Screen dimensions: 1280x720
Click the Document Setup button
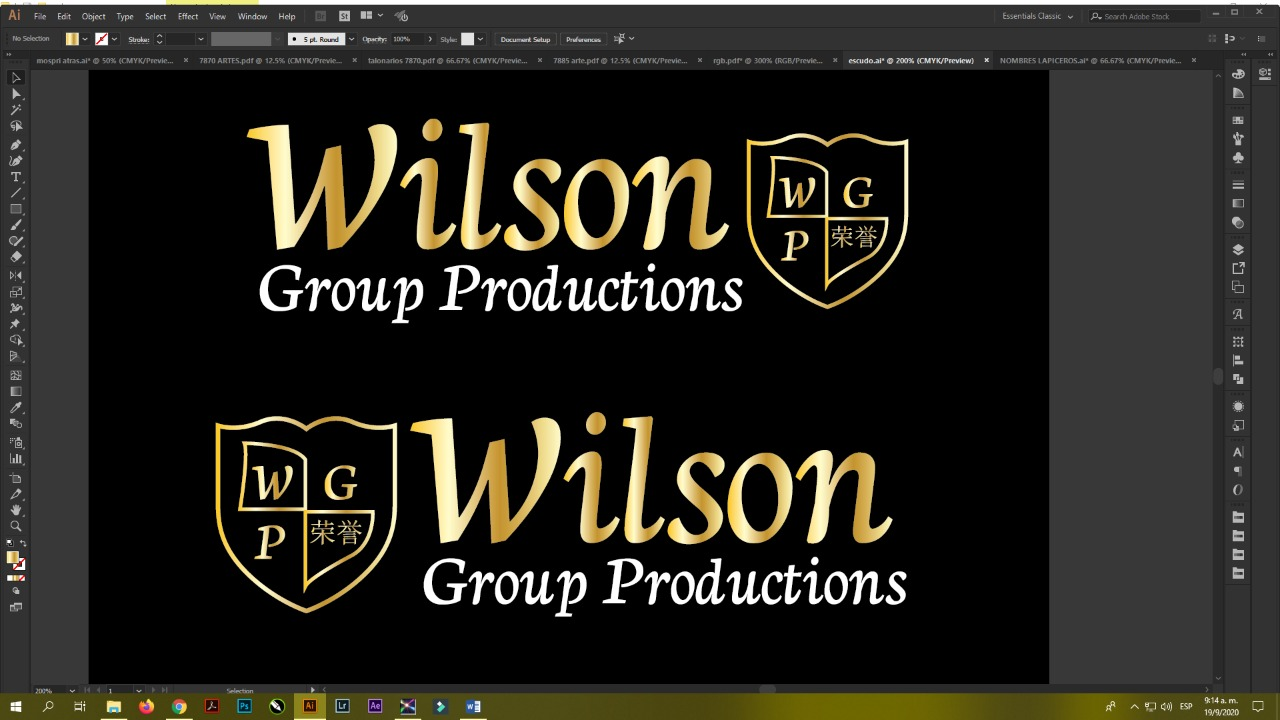pos(525,39)
